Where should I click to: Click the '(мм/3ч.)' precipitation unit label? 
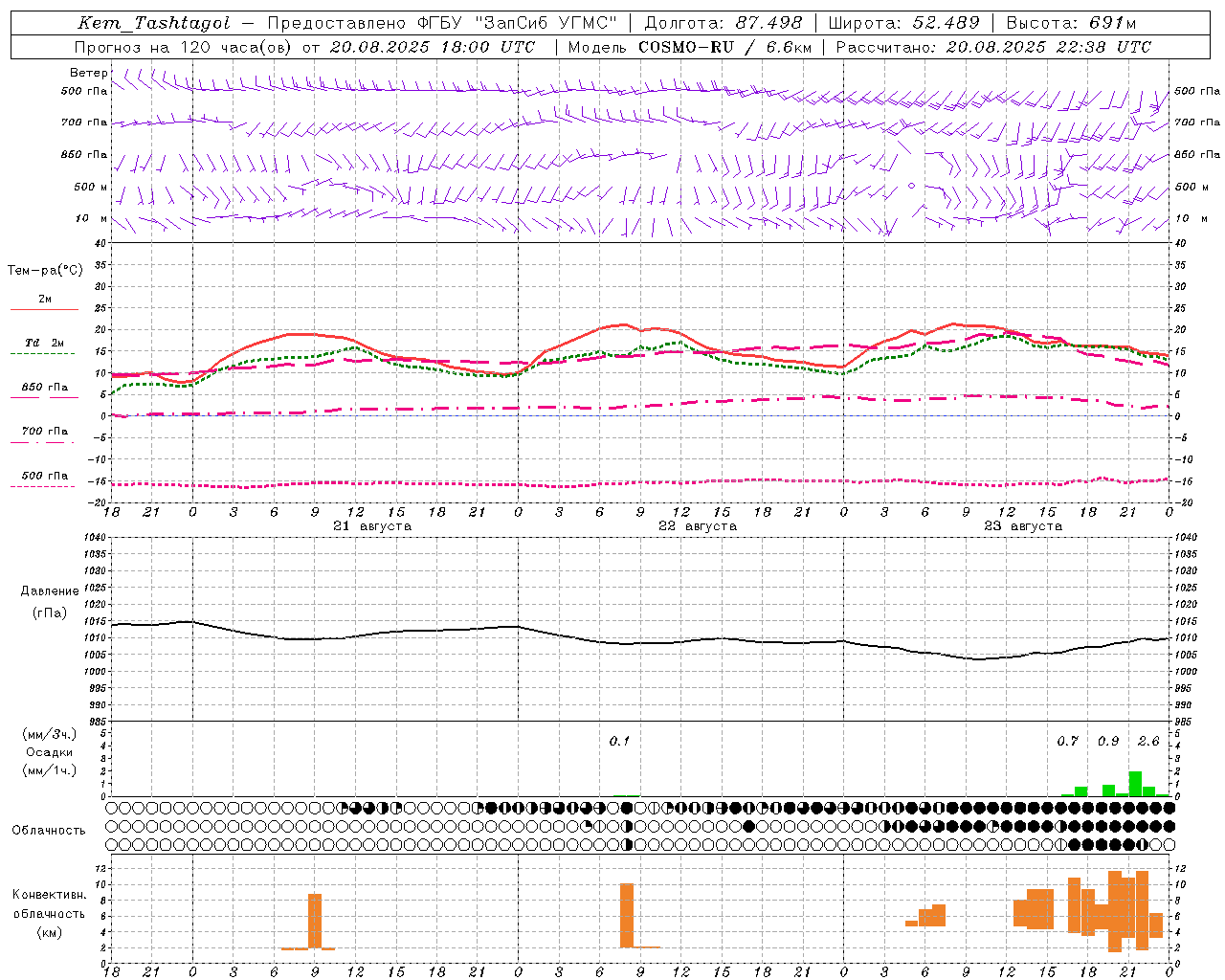pyautogui.click(x=49, y=734)
